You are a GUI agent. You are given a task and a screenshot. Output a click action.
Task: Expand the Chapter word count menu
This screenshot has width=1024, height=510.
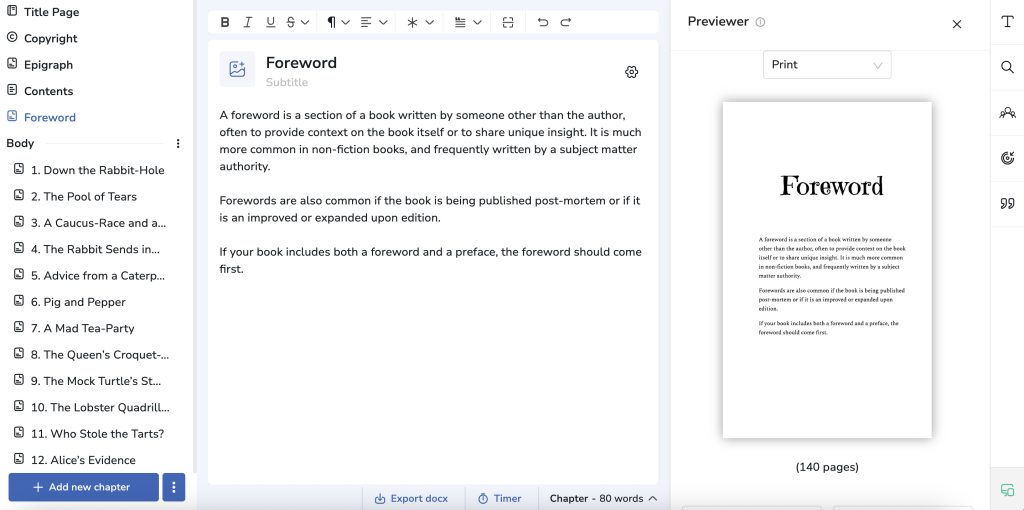[x=603, y=498]
